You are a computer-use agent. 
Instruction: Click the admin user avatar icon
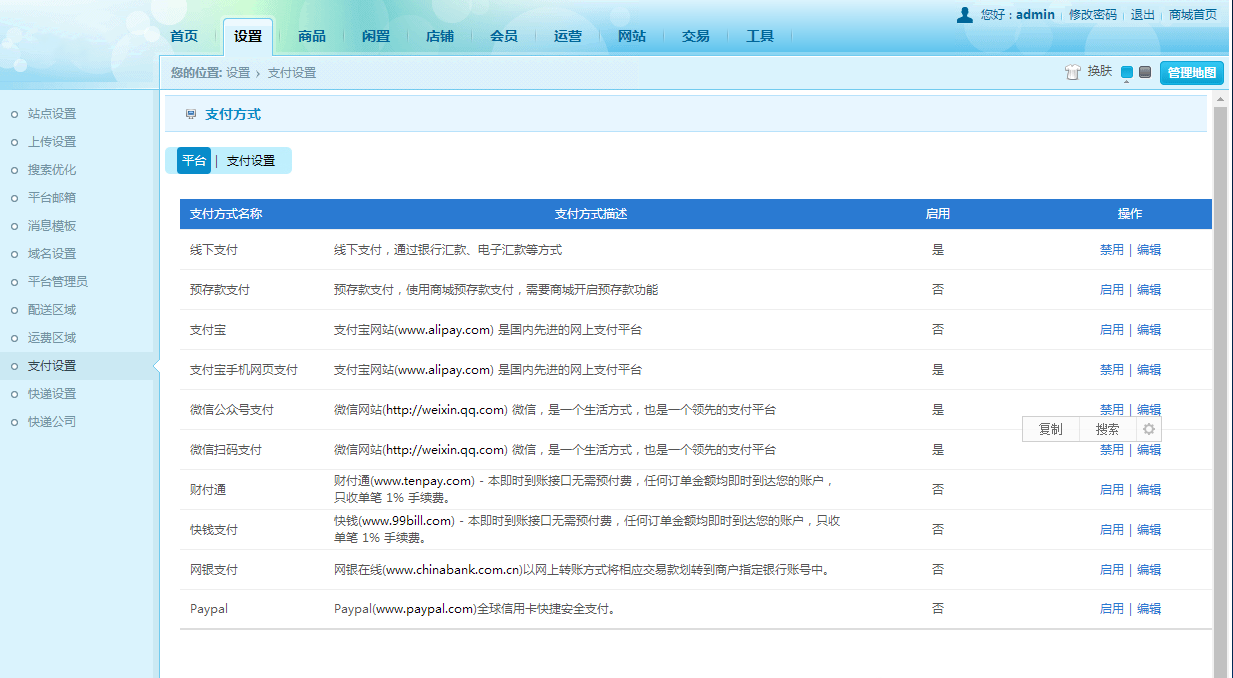click(964, 14)
